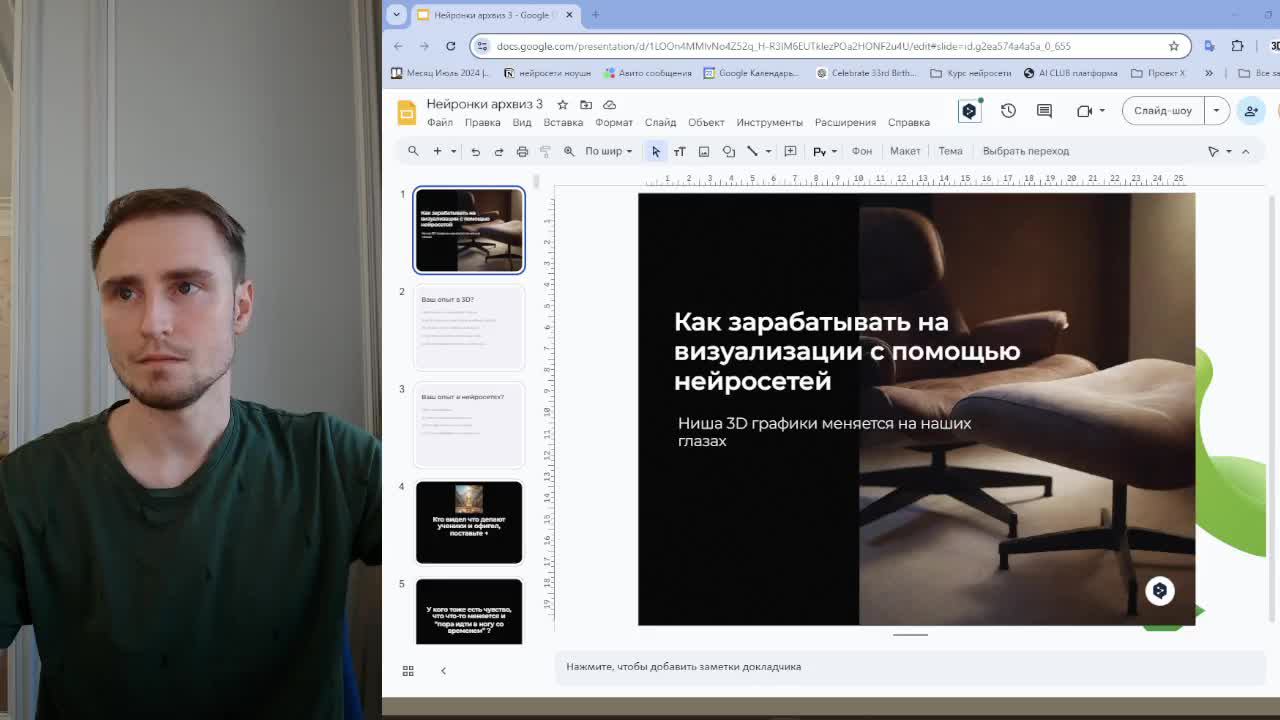Screen dimensions: 1280x720
Task: Open the grid view icon below filmstrip
Action: pyautogui.click(x=408, y=671)
